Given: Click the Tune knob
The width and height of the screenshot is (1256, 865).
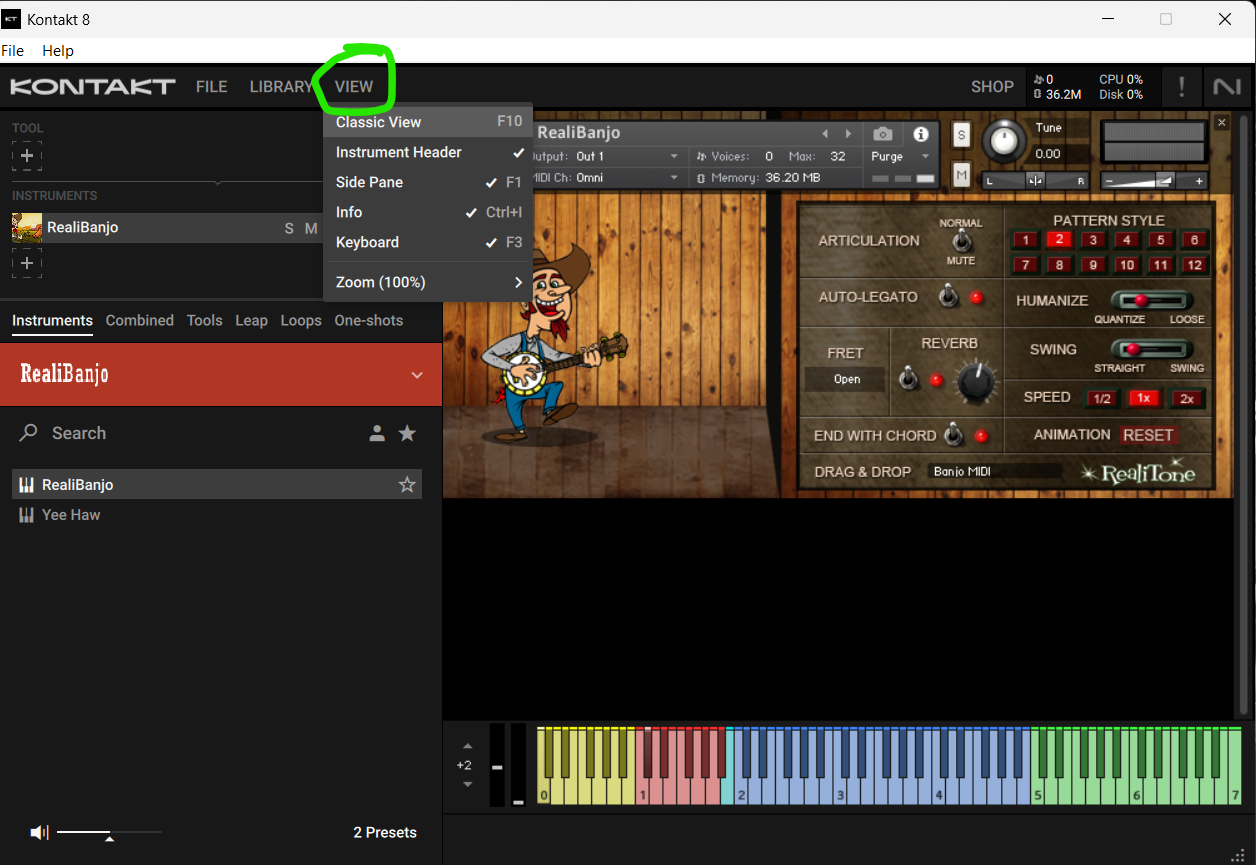Looking at the screenshot, I should 1004,141.
